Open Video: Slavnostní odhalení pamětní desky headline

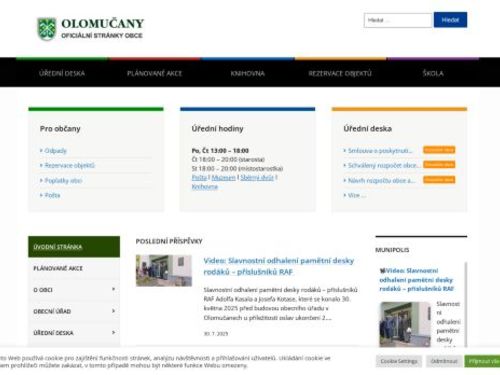tap(279, 266)
